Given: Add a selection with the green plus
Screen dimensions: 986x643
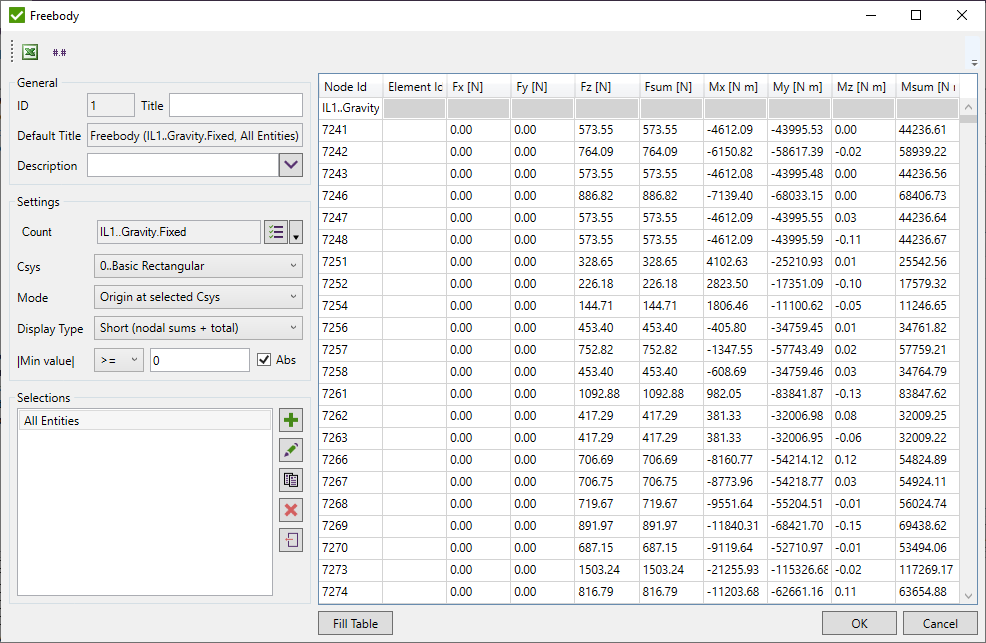Looking at the screenshot, I should pyautogui.click(x=291, y=421).
